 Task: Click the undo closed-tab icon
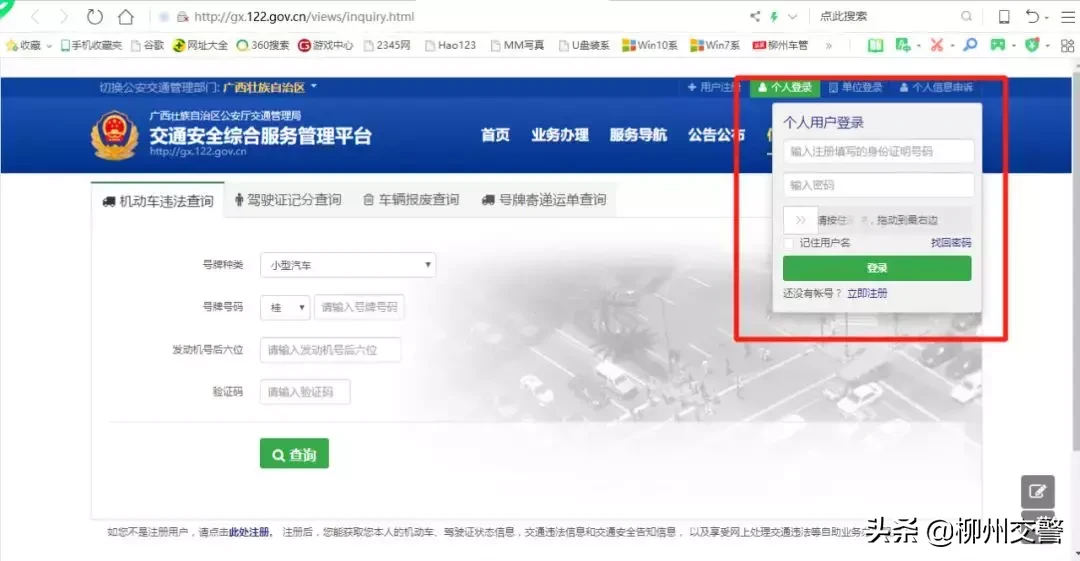(x=1032, y=17)
